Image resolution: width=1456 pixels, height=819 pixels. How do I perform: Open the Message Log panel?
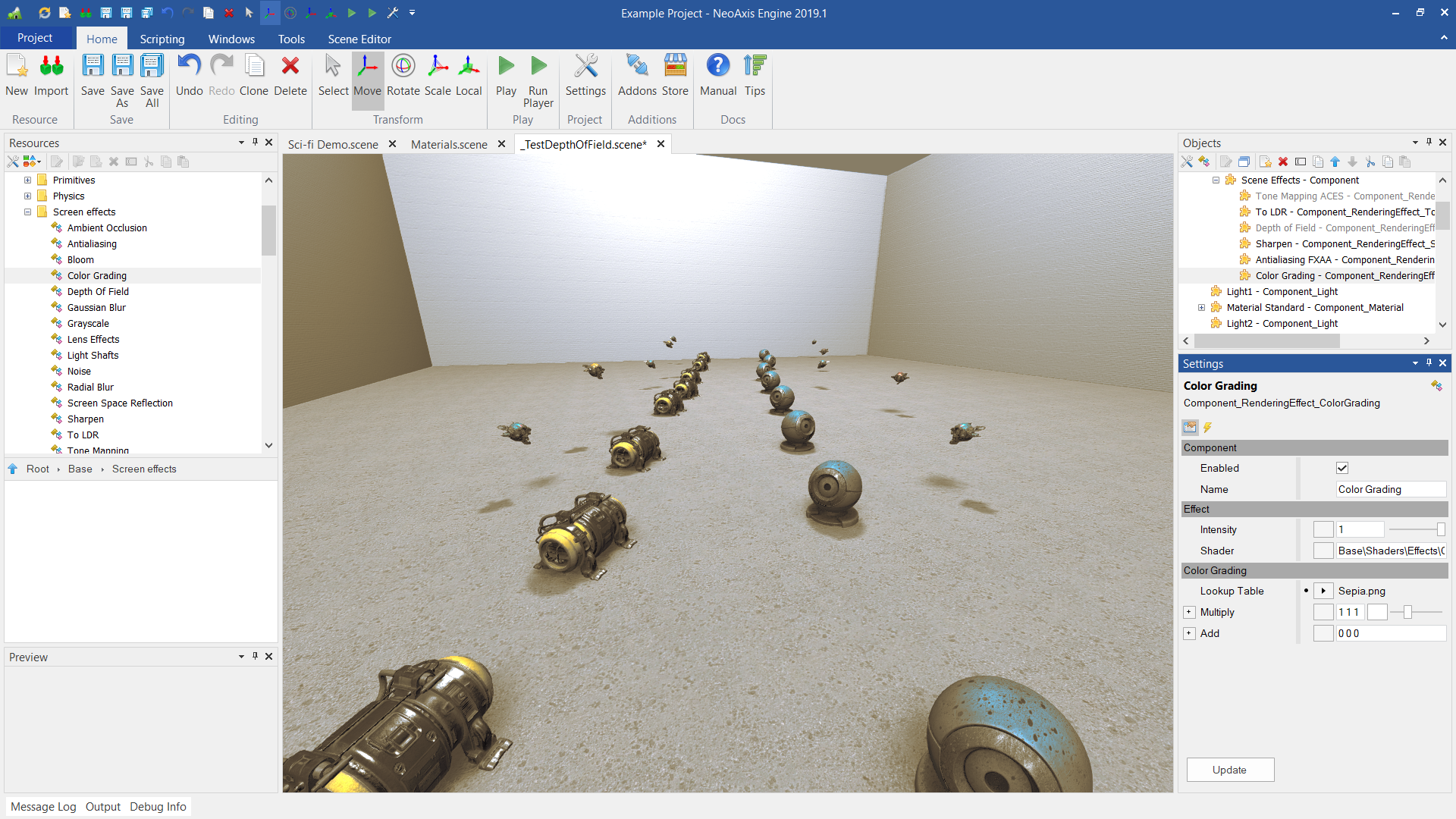tap(43, 806)
